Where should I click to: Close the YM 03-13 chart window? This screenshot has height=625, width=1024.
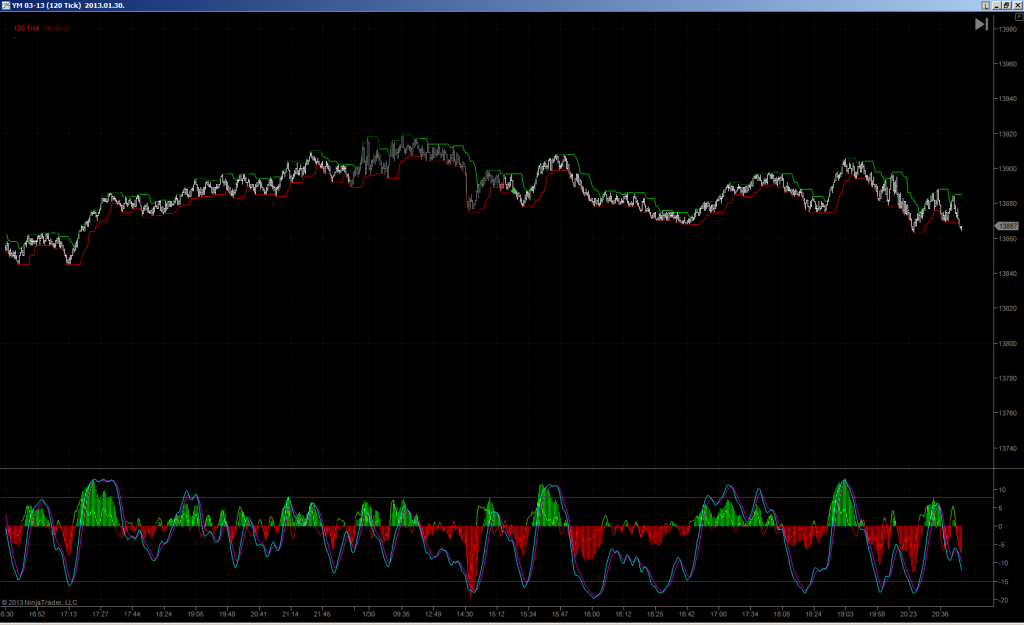1017,5
